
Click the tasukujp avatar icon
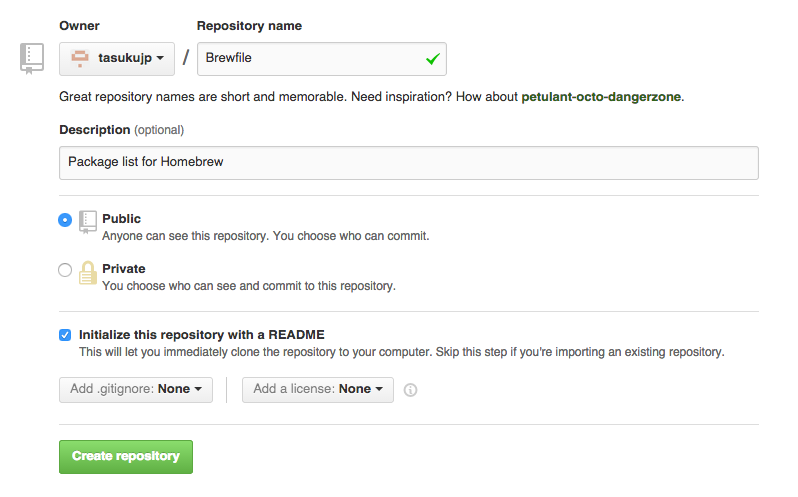80,59
